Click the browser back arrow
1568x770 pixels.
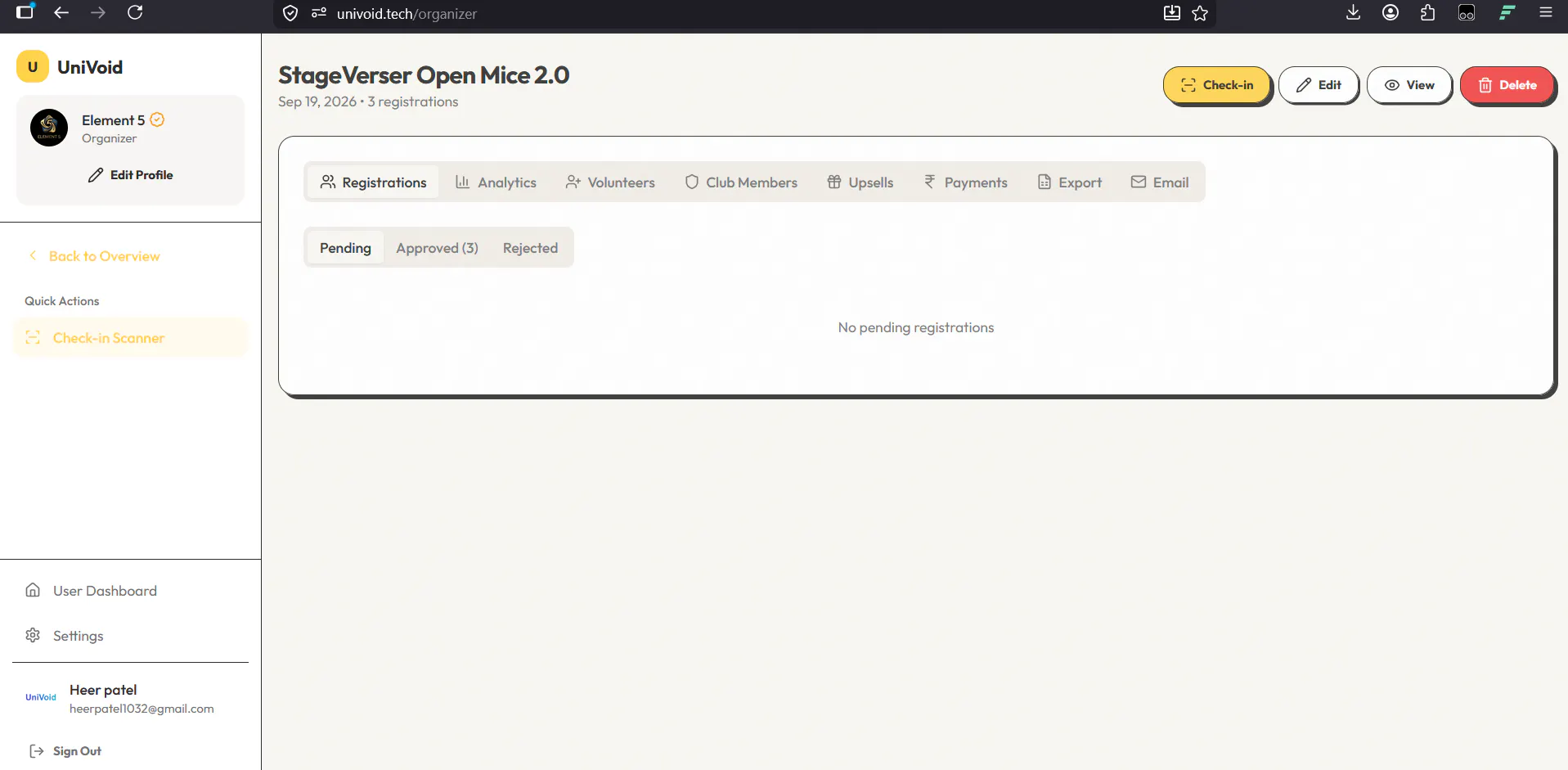(x=61, y=12)
